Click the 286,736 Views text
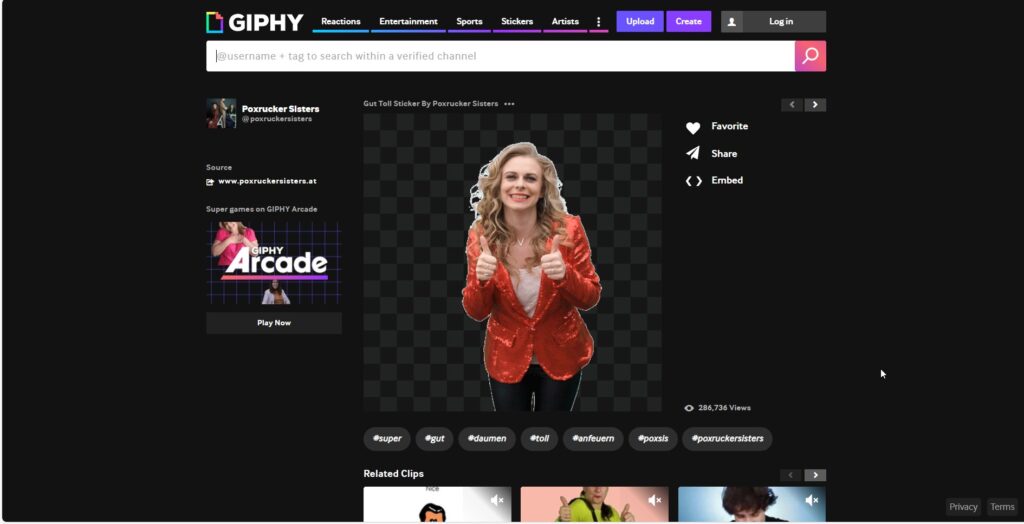 [724, 408]
